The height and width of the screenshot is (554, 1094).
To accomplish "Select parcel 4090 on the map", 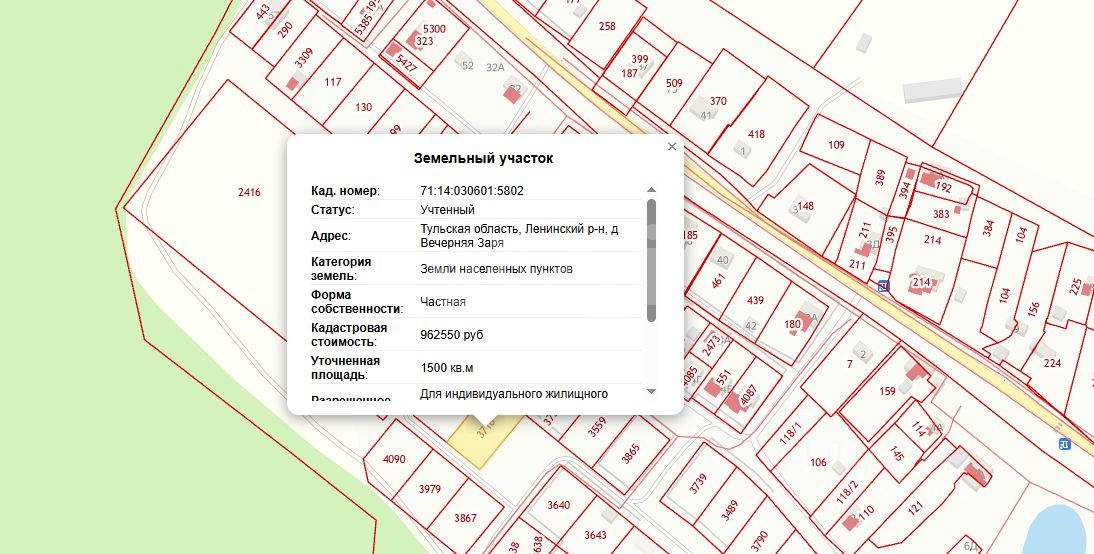I will 394,459.
